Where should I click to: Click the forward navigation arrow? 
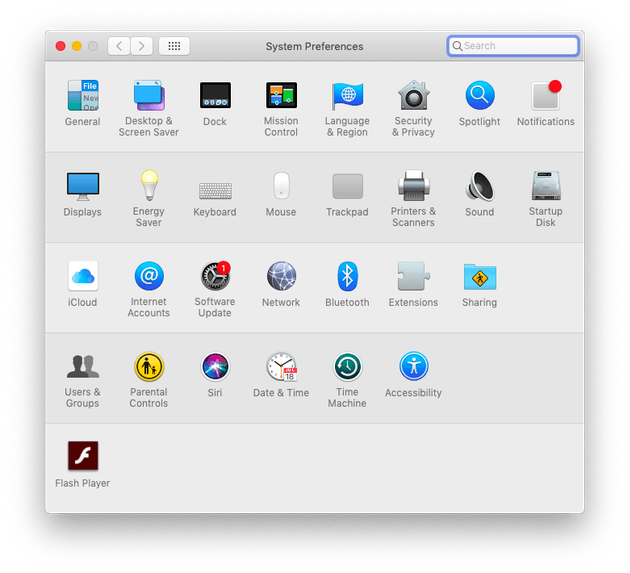(x=141, y=46)
